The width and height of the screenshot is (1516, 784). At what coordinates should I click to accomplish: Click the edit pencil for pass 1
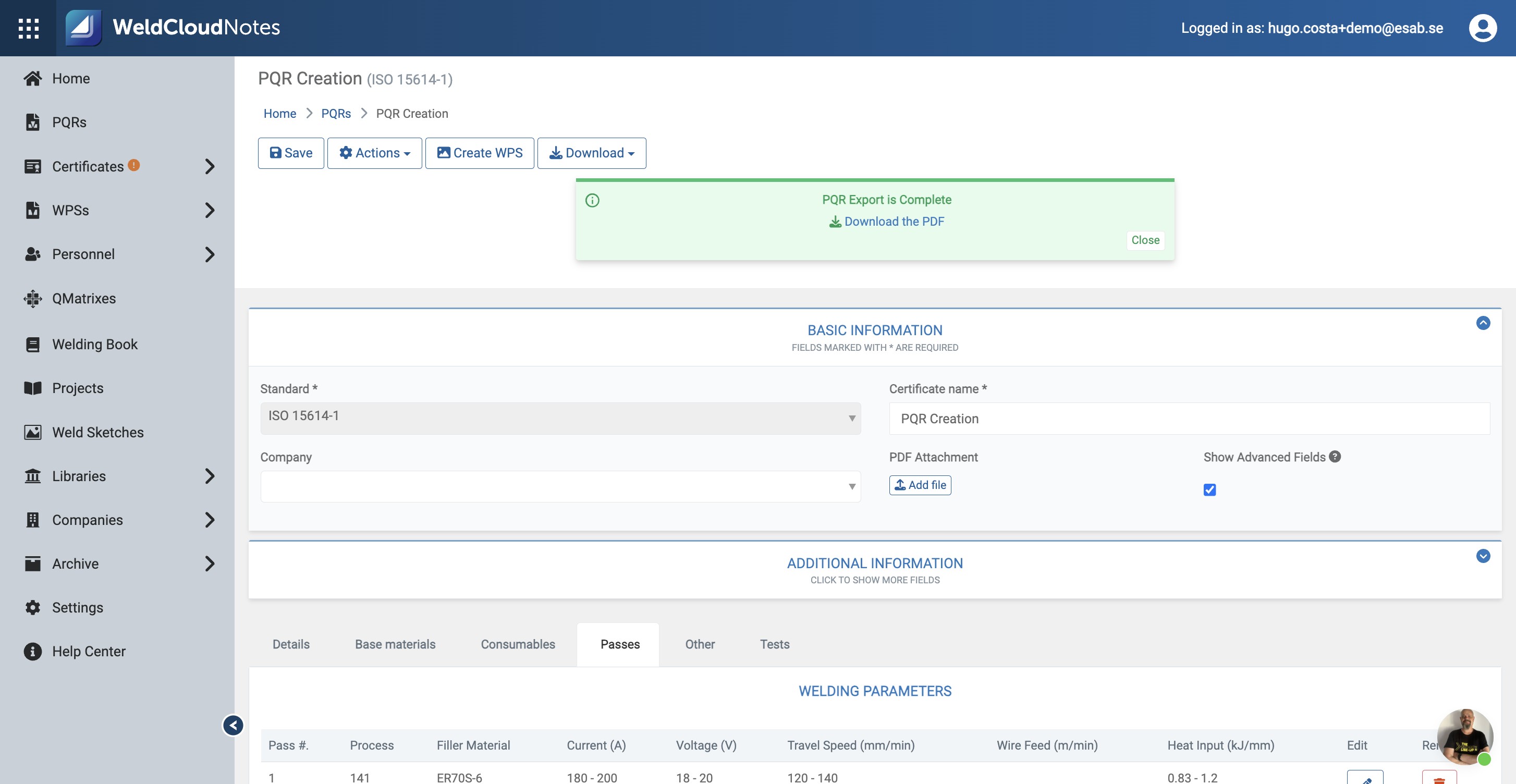(1365, 778)
